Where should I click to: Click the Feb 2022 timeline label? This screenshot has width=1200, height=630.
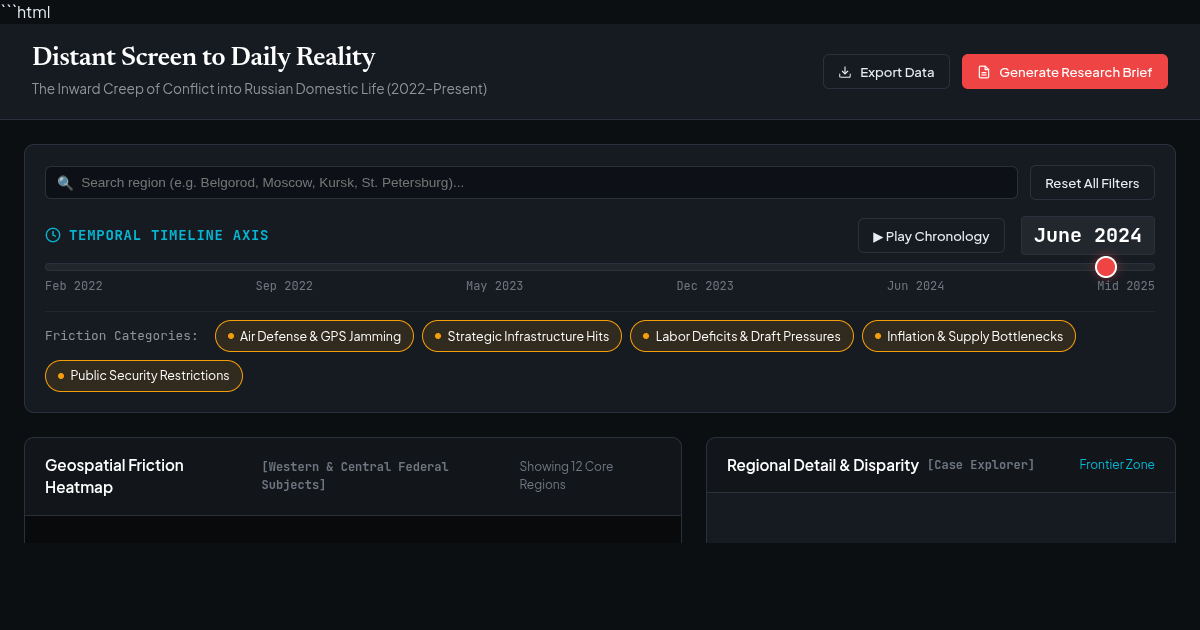pos(74,286)
